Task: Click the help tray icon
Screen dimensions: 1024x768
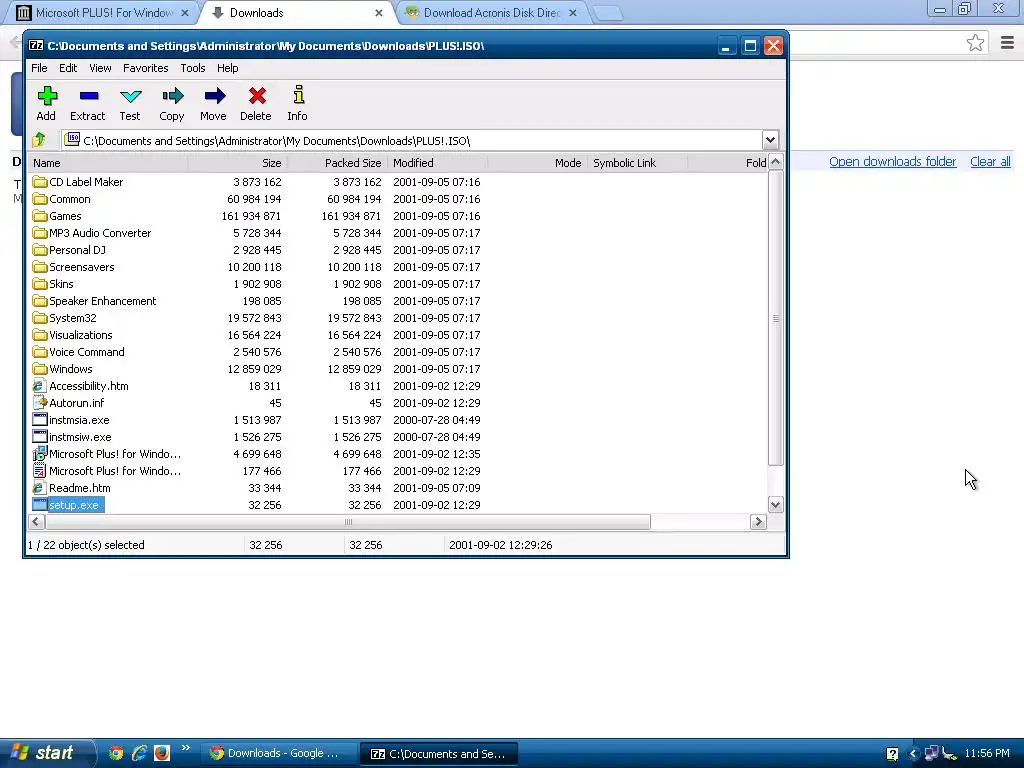Action: (892, 754)
